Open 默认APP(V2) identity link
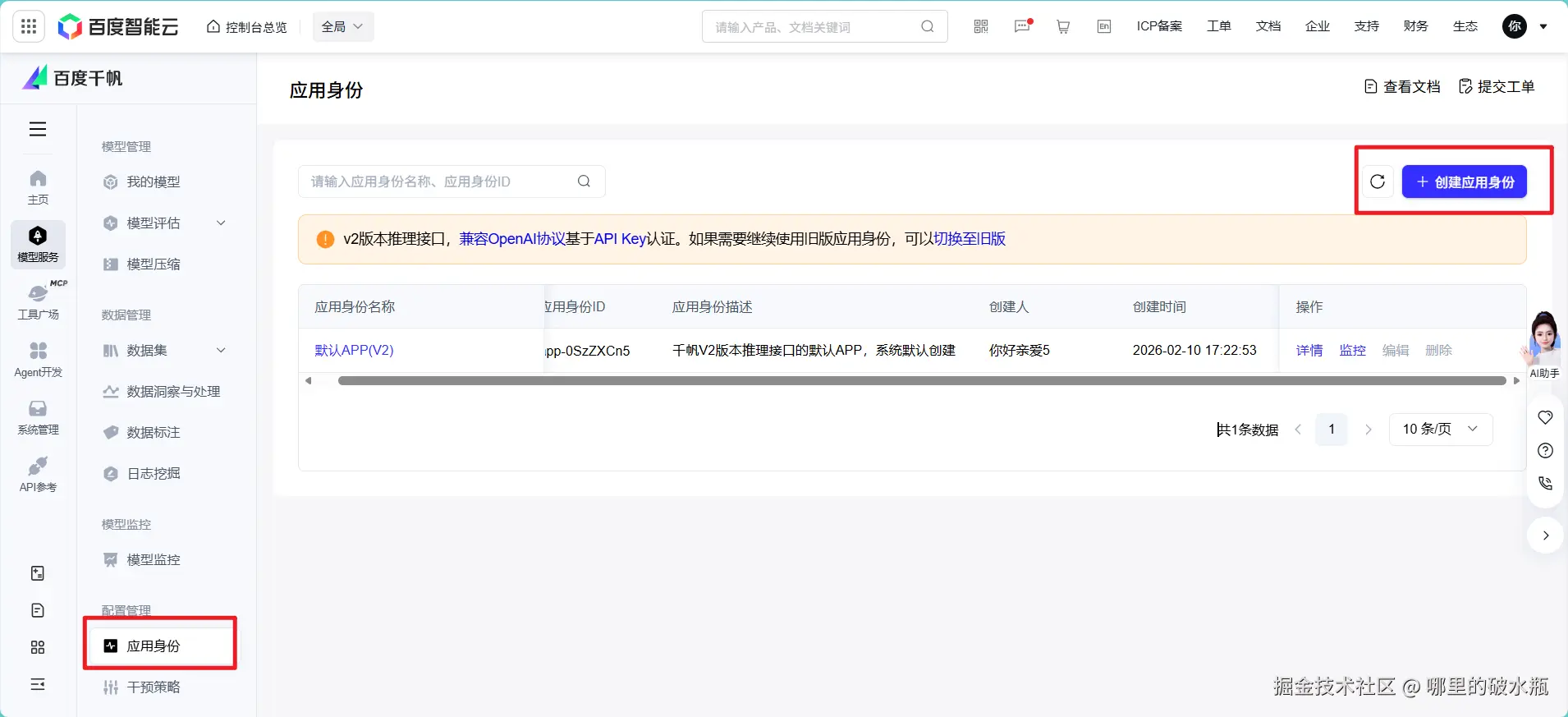The height and width of the screenshot is (717, 1568). click(x=355, y=351)
